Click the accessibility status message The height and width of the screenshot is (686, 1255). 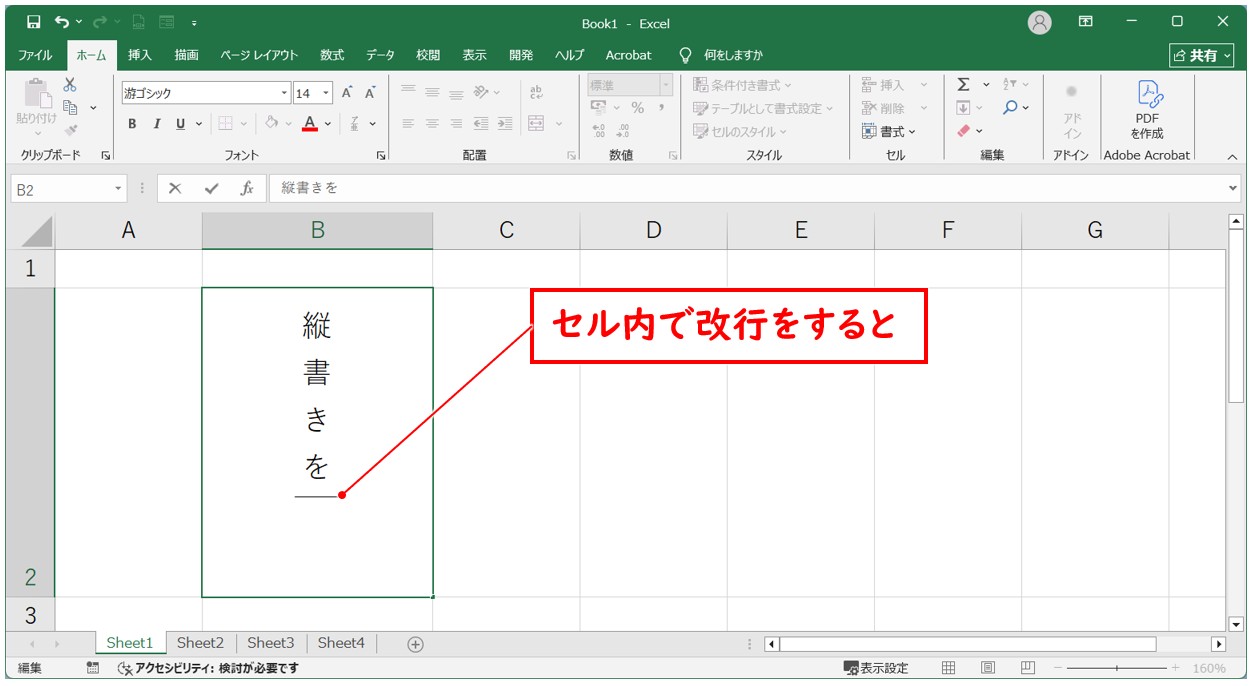click(x=208, y=668)
